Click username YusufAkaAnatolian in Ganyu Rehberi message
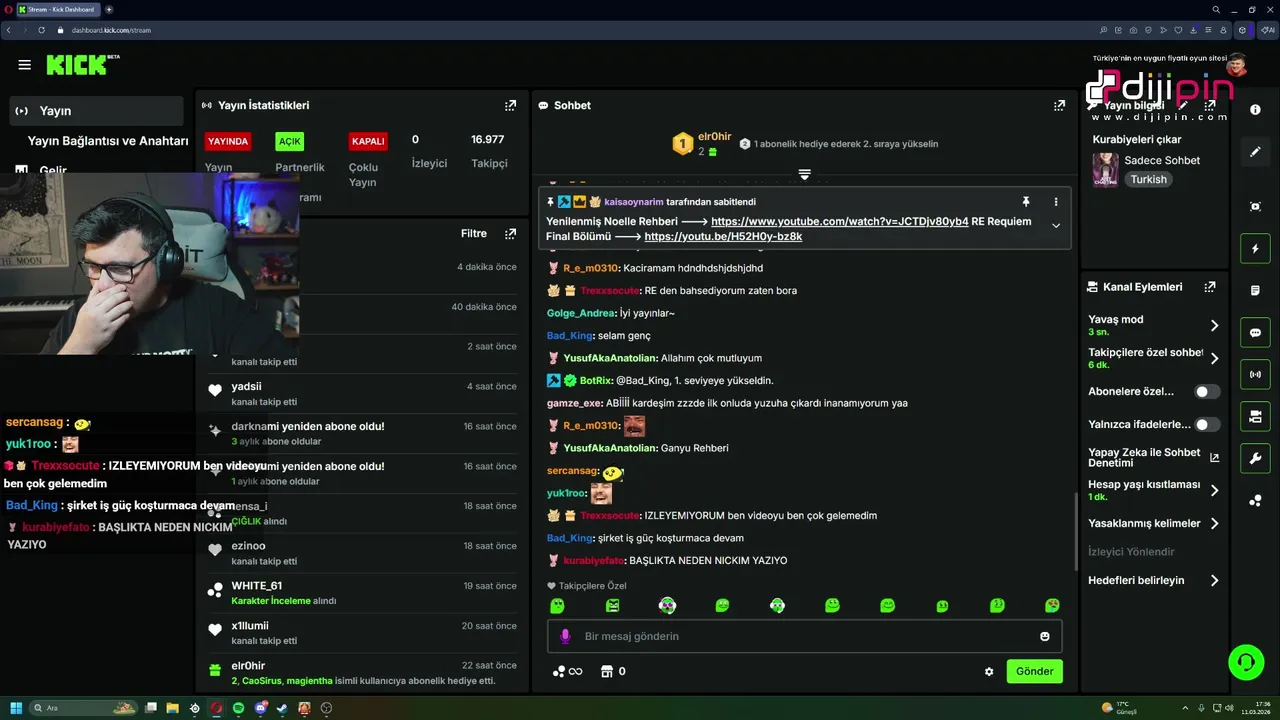This screenshot has width=1280, height=720. point(610,448)
